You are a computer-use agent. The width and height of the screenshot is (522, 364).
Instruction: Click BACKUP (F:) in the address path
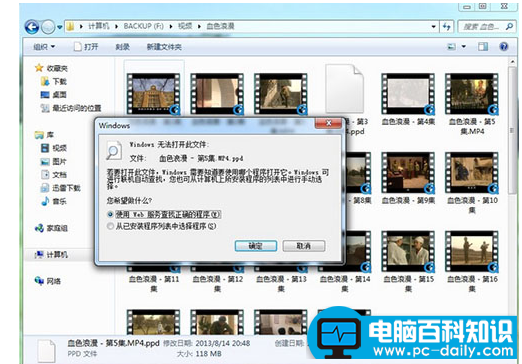(x=144, y=26)
